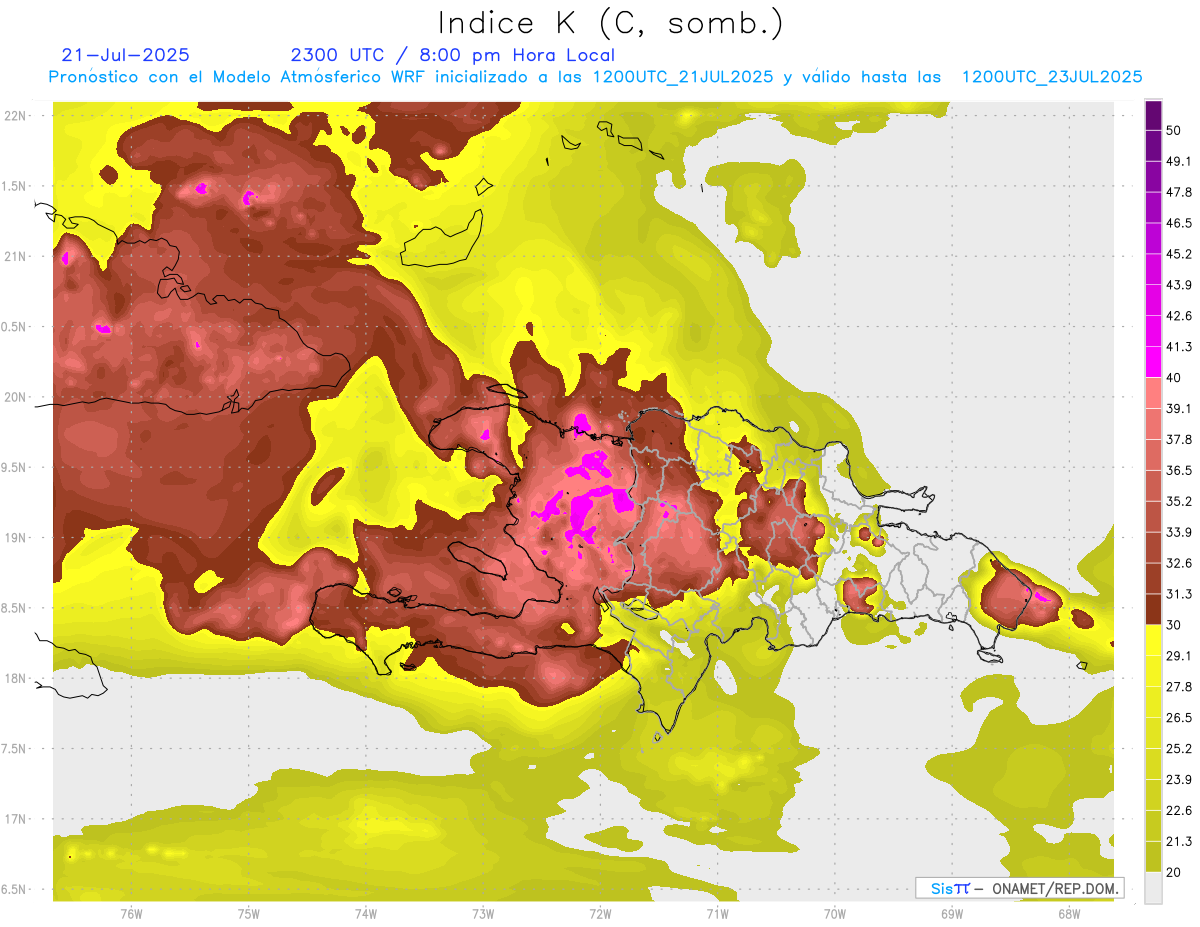
Task: Click the "43.9" value on the color scale
Action: (x=1179, y=285)
